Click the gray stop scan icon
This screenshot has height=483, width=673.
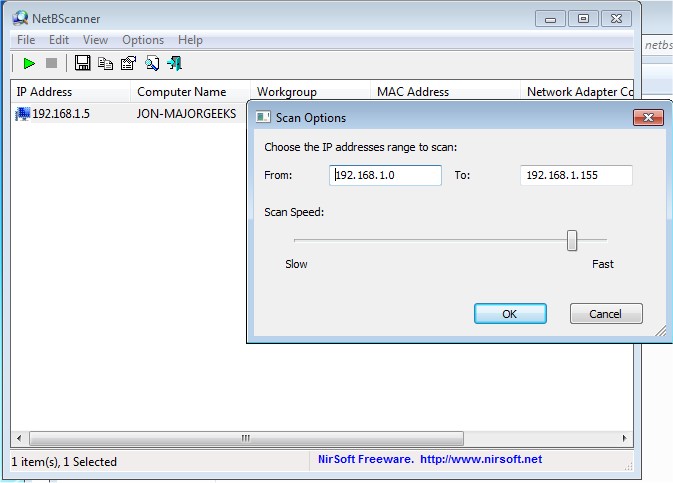[x=52, y=63]
